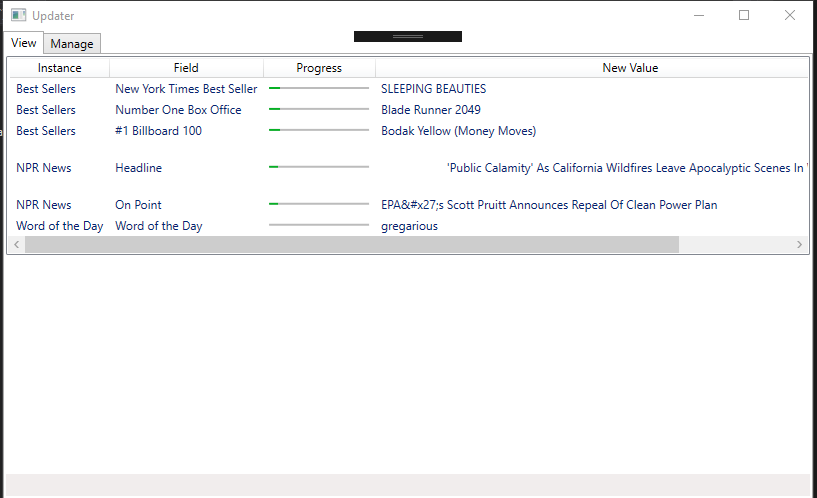Image resolution: width=817 pixels, height=498 pixels.
Task: Click Word of the Day progress bar
Action: pyautogui.click(x=319, y=225)
